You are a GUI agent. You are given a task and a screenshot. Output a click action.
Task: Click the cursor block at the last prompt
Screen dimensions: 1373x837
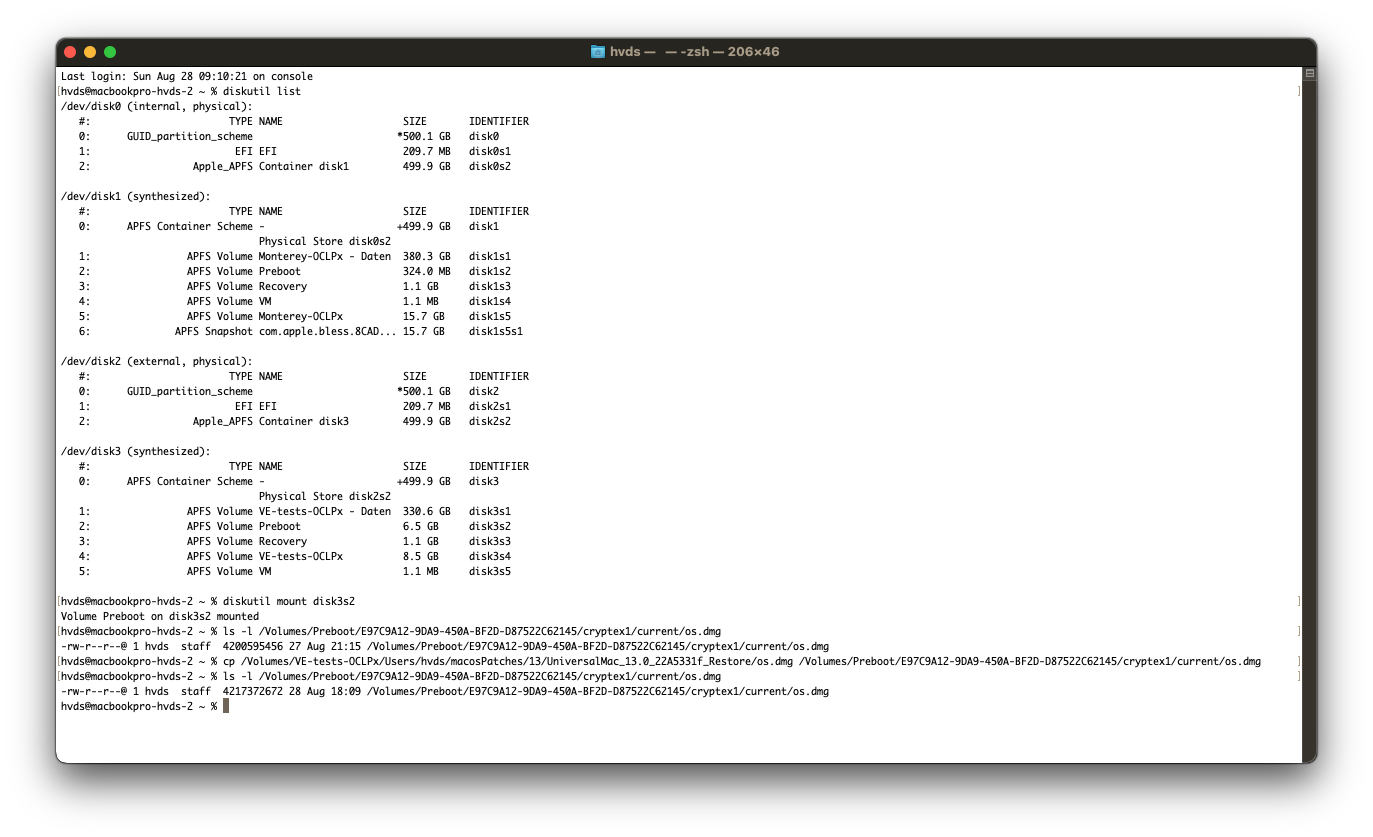point(227,706)
